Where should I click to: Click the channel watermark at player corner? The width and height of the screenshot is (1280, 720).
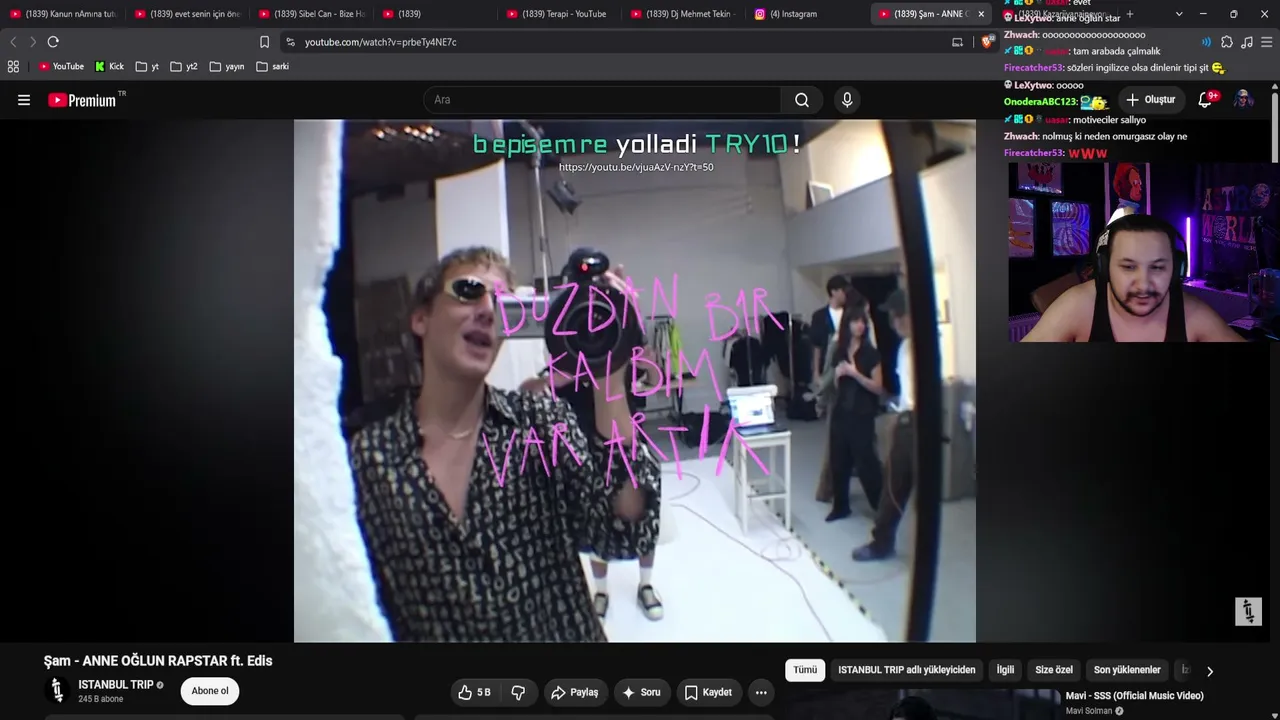point(1248,611)
